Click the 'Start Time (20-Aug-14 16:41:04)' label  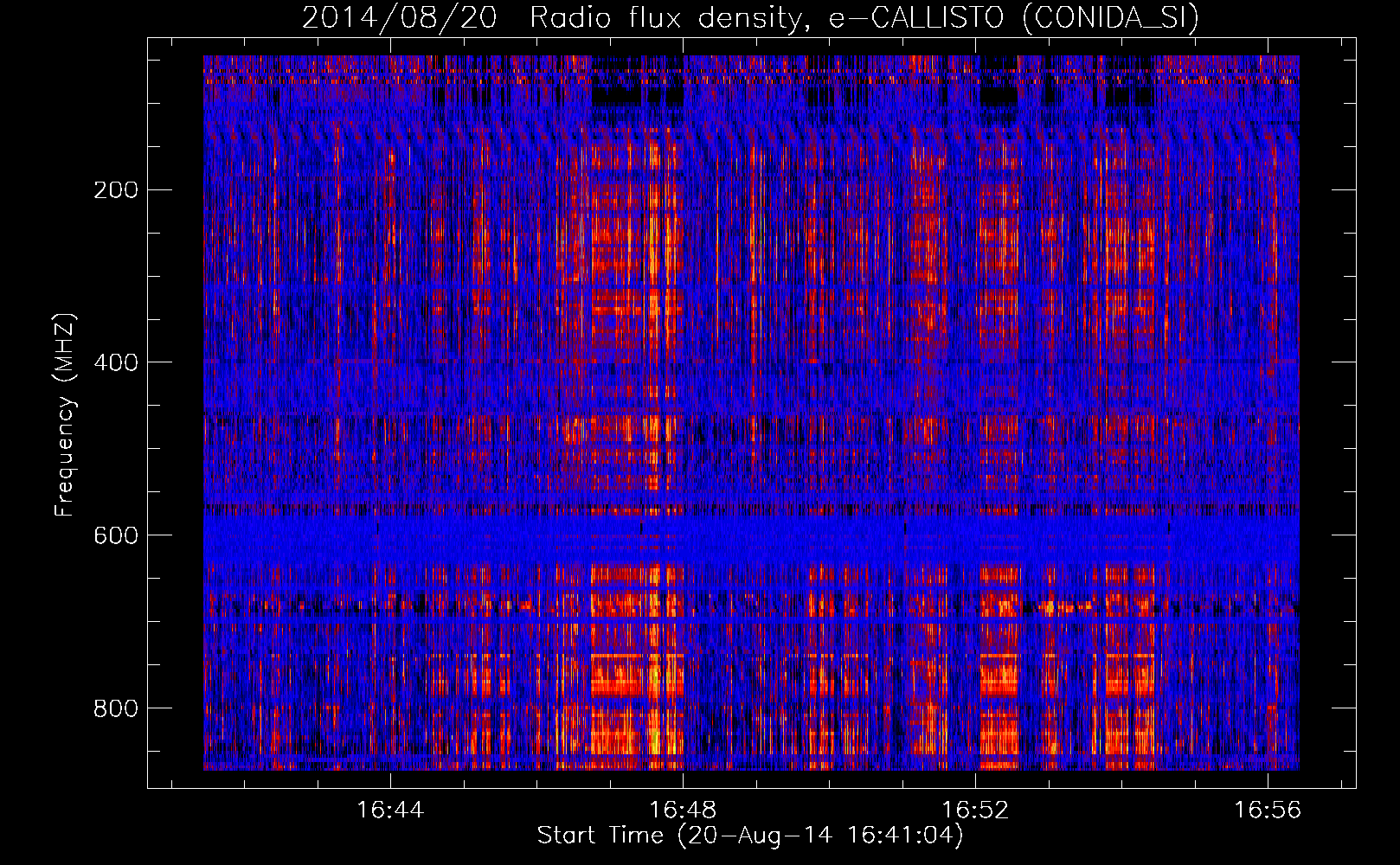click(750, 836)
